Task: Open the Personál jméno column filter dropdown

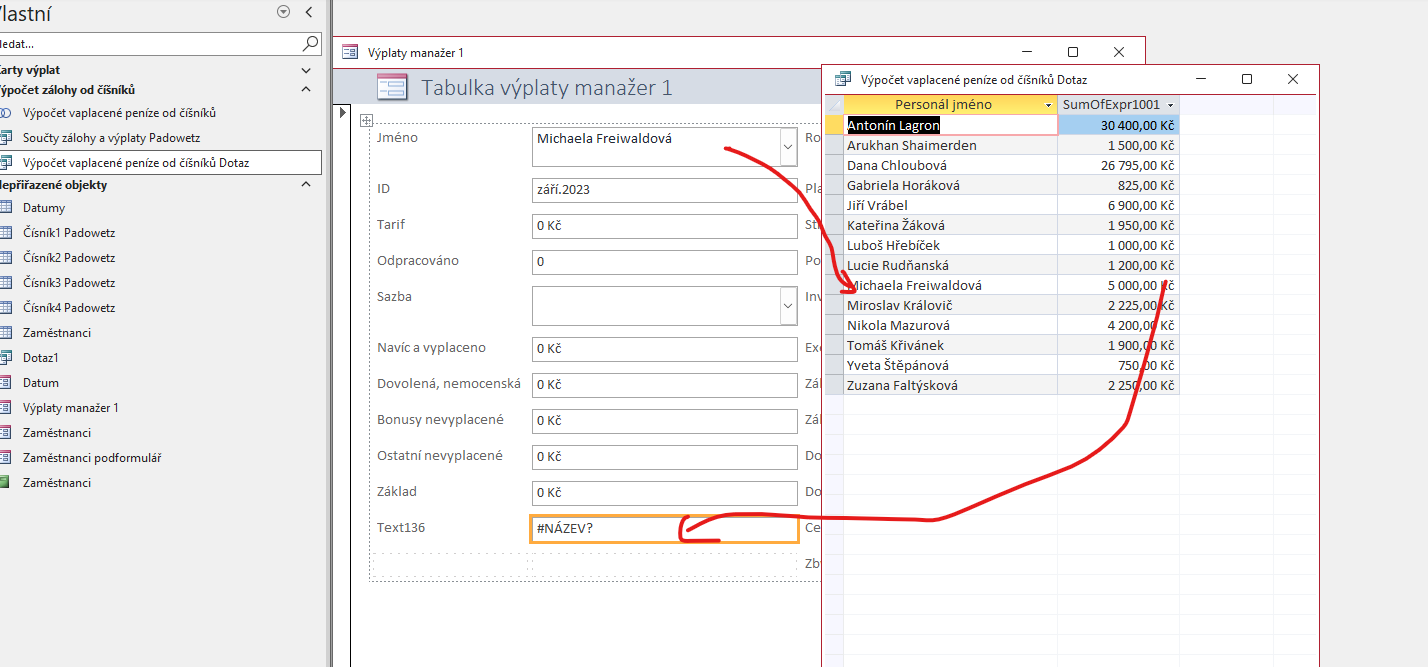Action: (x=1048, y=105)
